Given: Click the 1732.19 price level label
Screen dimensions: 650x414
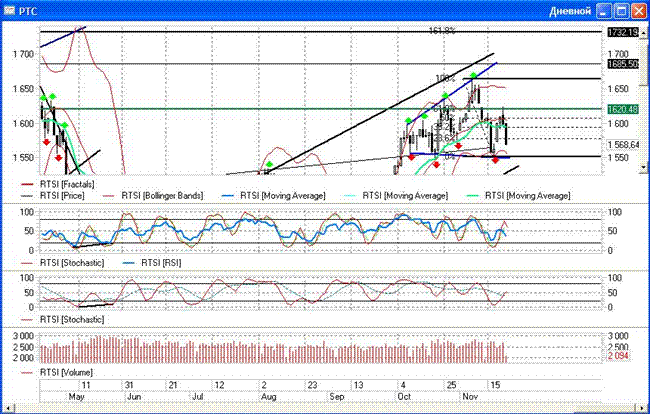Looking at the screenshot, I should 623,32.
